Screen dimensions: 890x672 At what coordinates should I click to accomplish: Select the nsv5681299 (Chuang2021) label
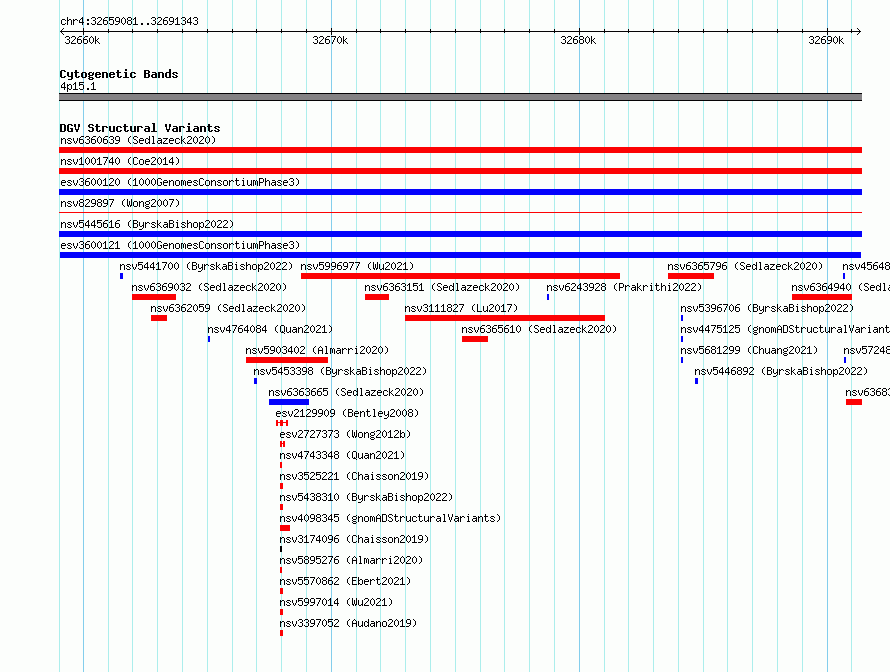pyautogui.click(x=749, y=350)
